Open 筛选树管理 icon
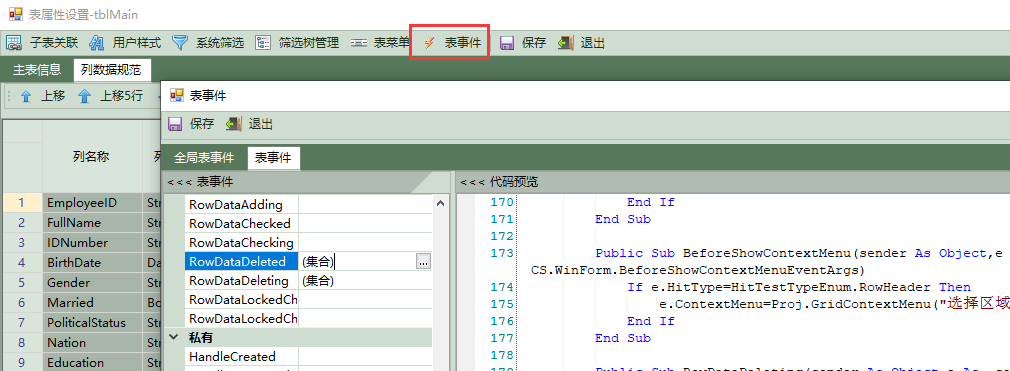1010x371 pixels. pos(263,43)
